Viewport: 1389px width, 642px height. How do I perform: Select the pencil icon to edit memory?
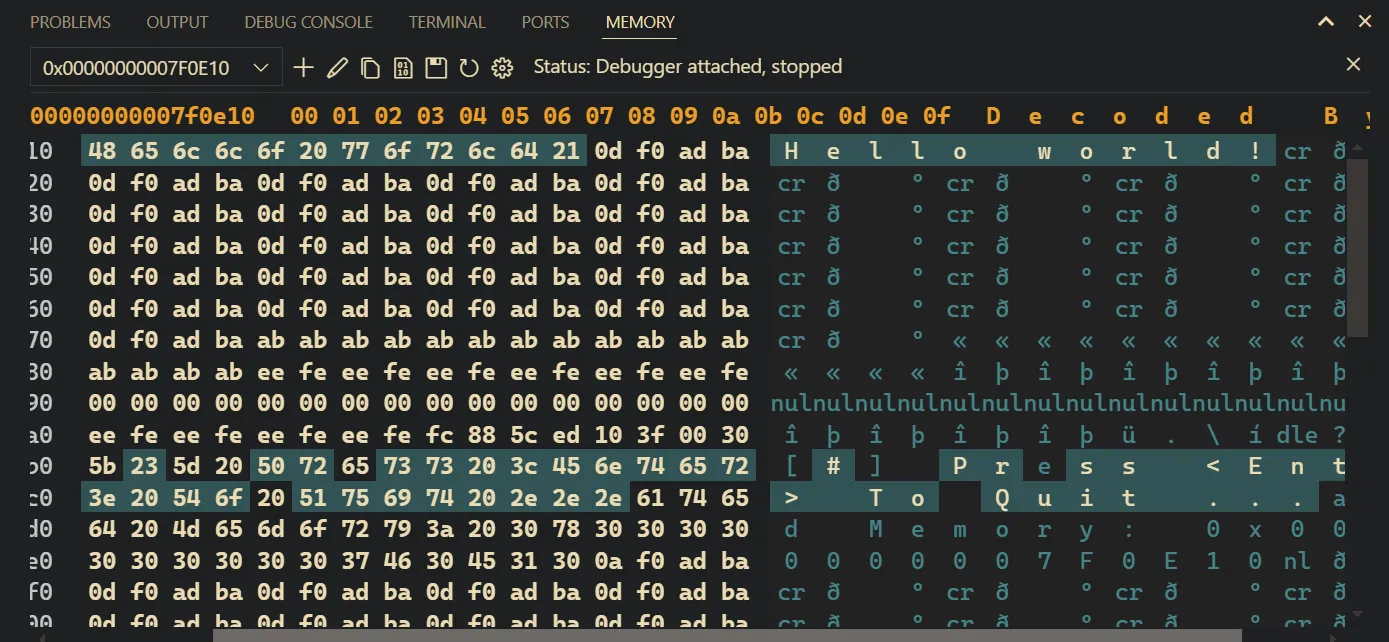pyautogui.click(x=336, y=67)
